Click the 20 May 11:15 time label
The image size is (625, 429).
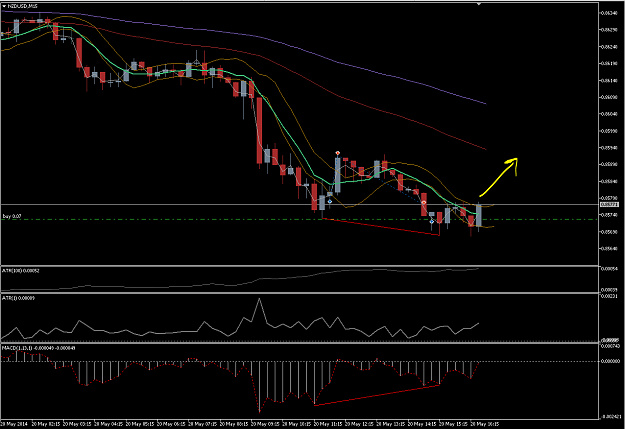328,424
